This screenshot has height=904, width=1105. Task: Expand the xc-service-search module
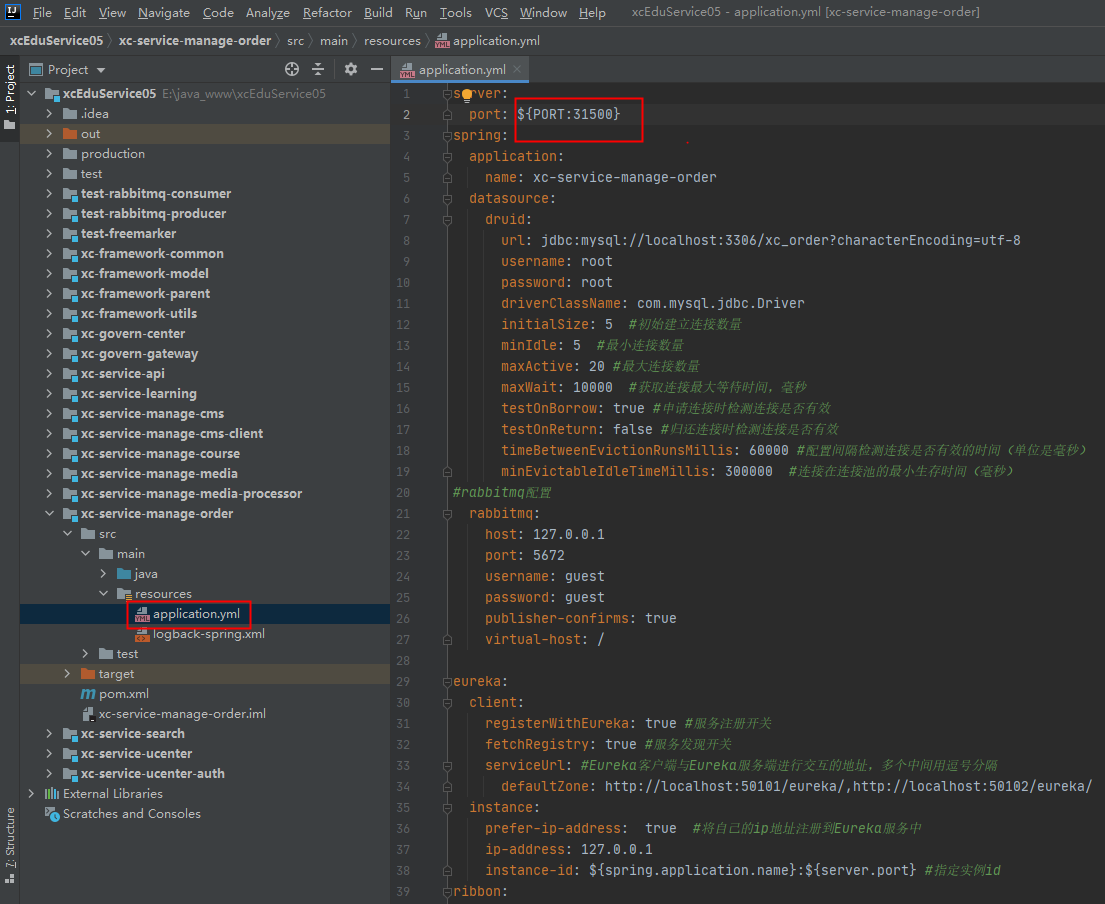coord(49,733)
